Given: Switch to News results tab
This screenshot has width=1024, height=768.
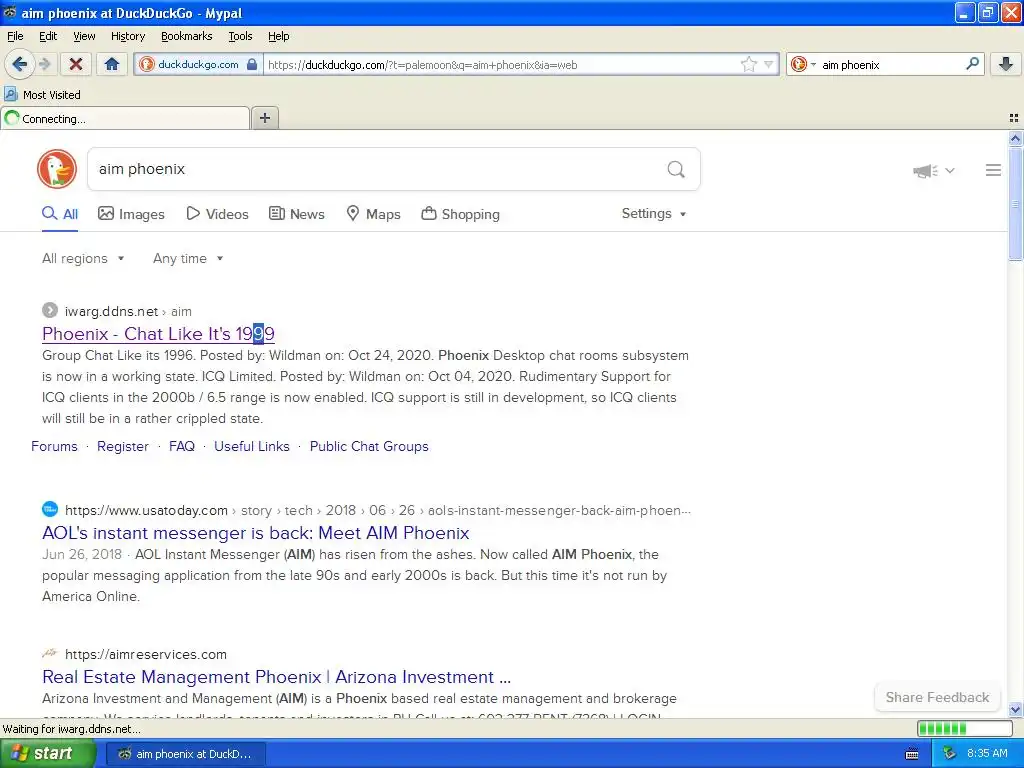Looking at the screenshot, I should click(x=297, y=214).
